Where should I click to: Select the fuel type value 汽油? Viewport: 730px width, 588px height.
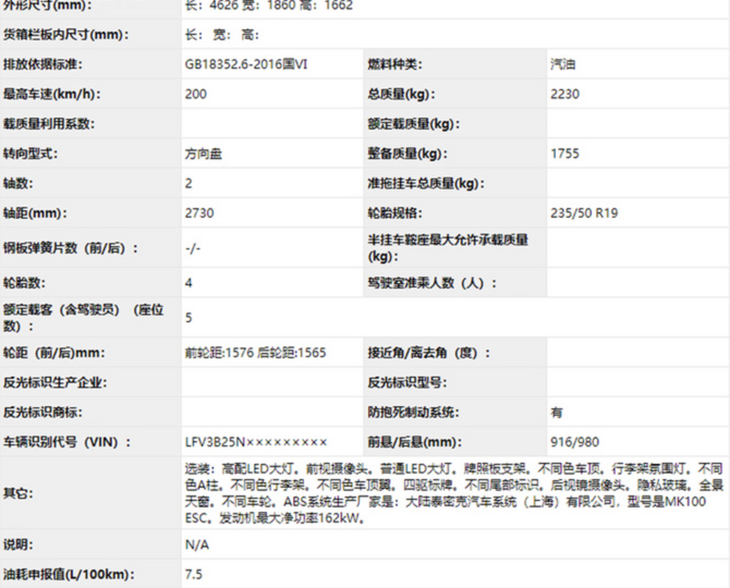point(563,64)
